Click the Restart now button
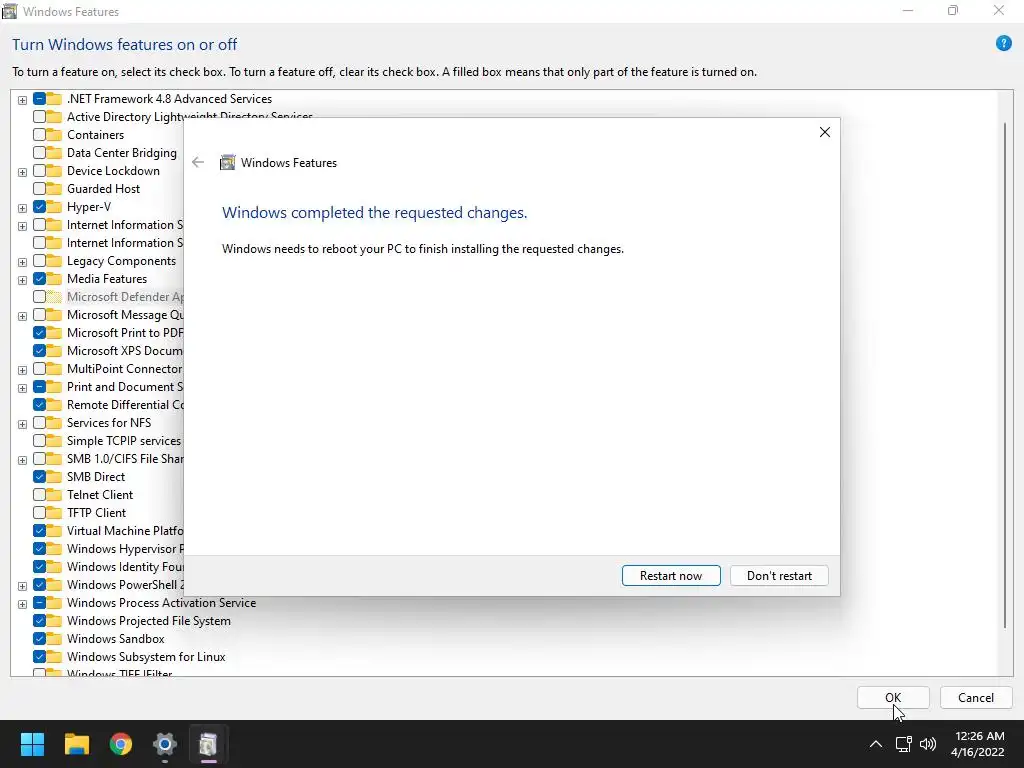The height and width of the screenshot is (768, 1024). click(x=671, y=575)
